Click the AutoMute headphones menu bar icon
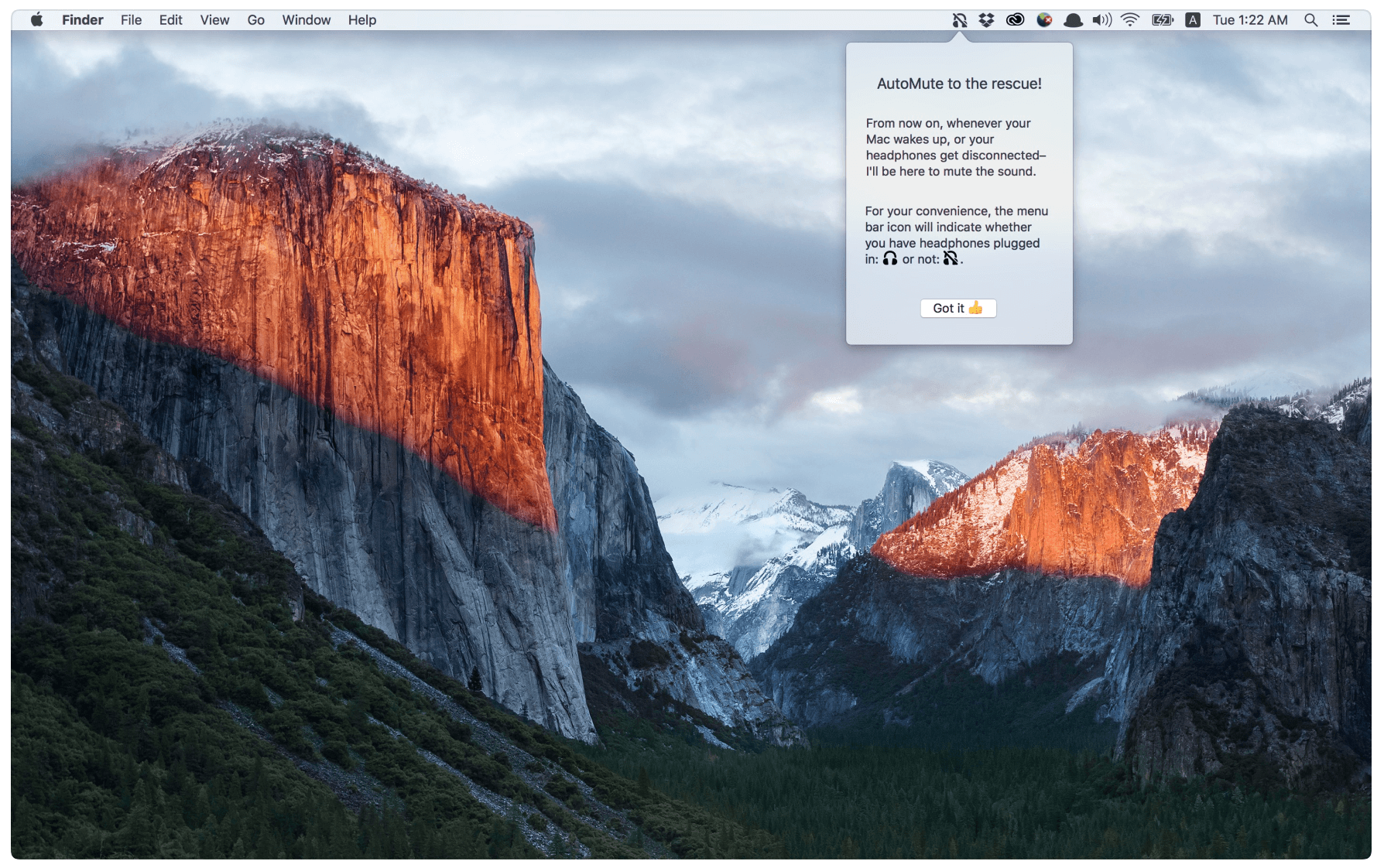Image resolution: width=1384 pixels, height=868 pixels. pos(960,20)
